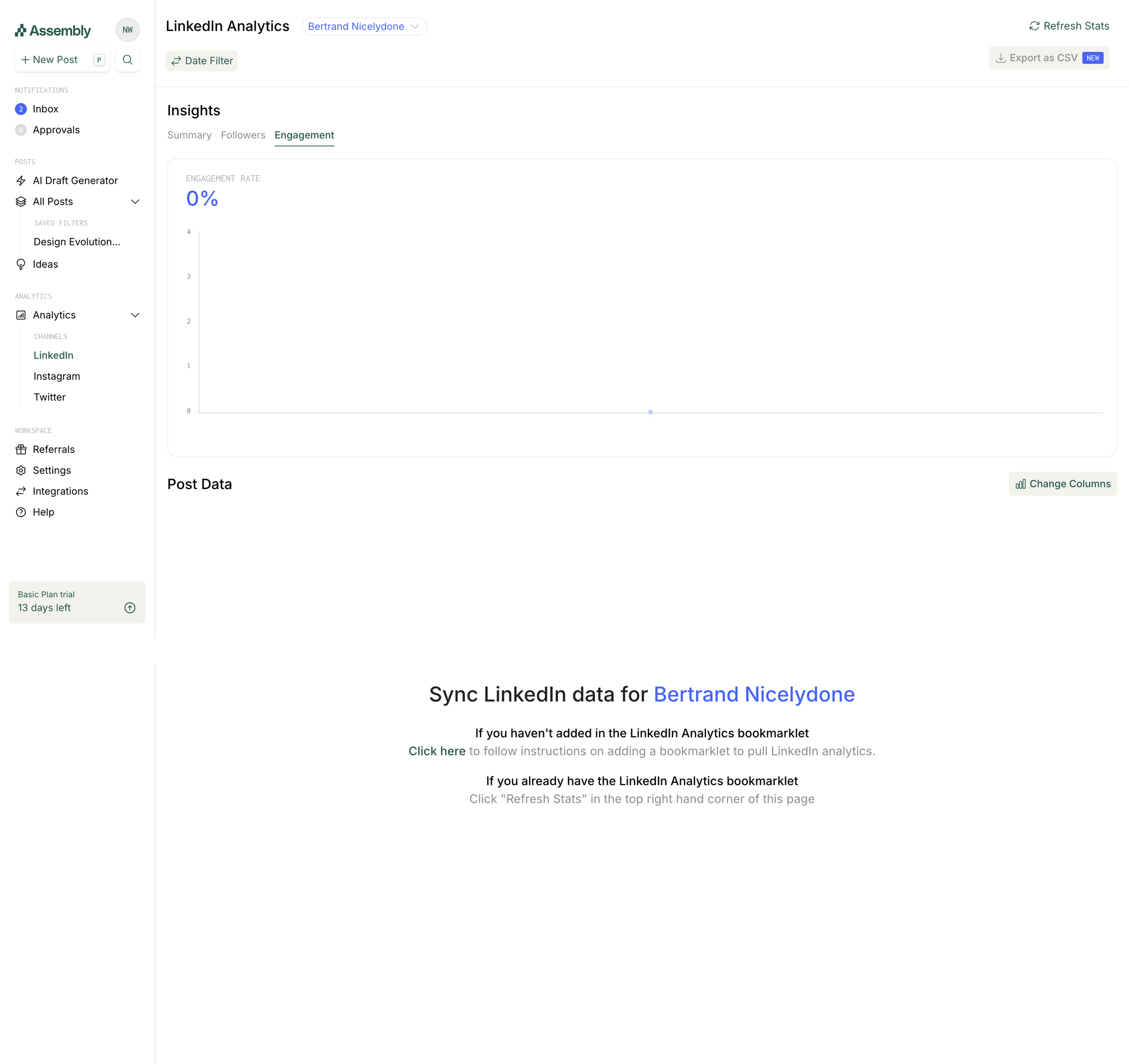Click the Integrations arrows icon
The height and width of the screenshot is (1064, 1129).
(21, 491)
